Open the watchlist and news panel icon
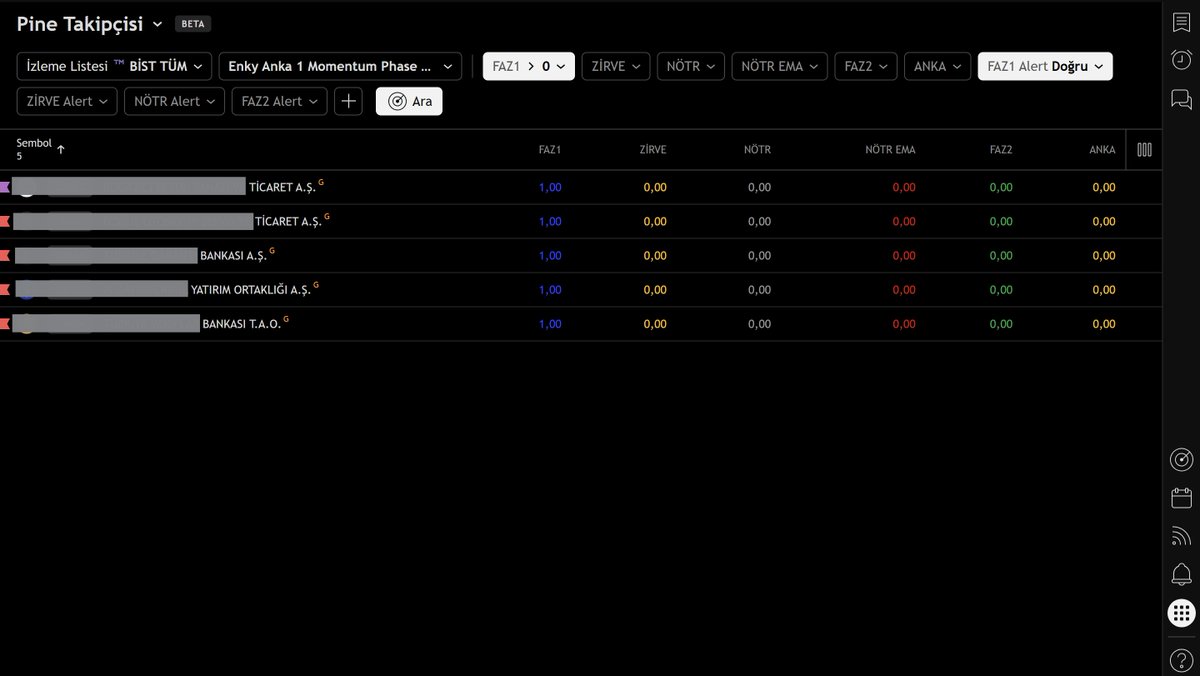This screenshot has height=676, width=1200. pyautogui.click(x=1181, y=23)
